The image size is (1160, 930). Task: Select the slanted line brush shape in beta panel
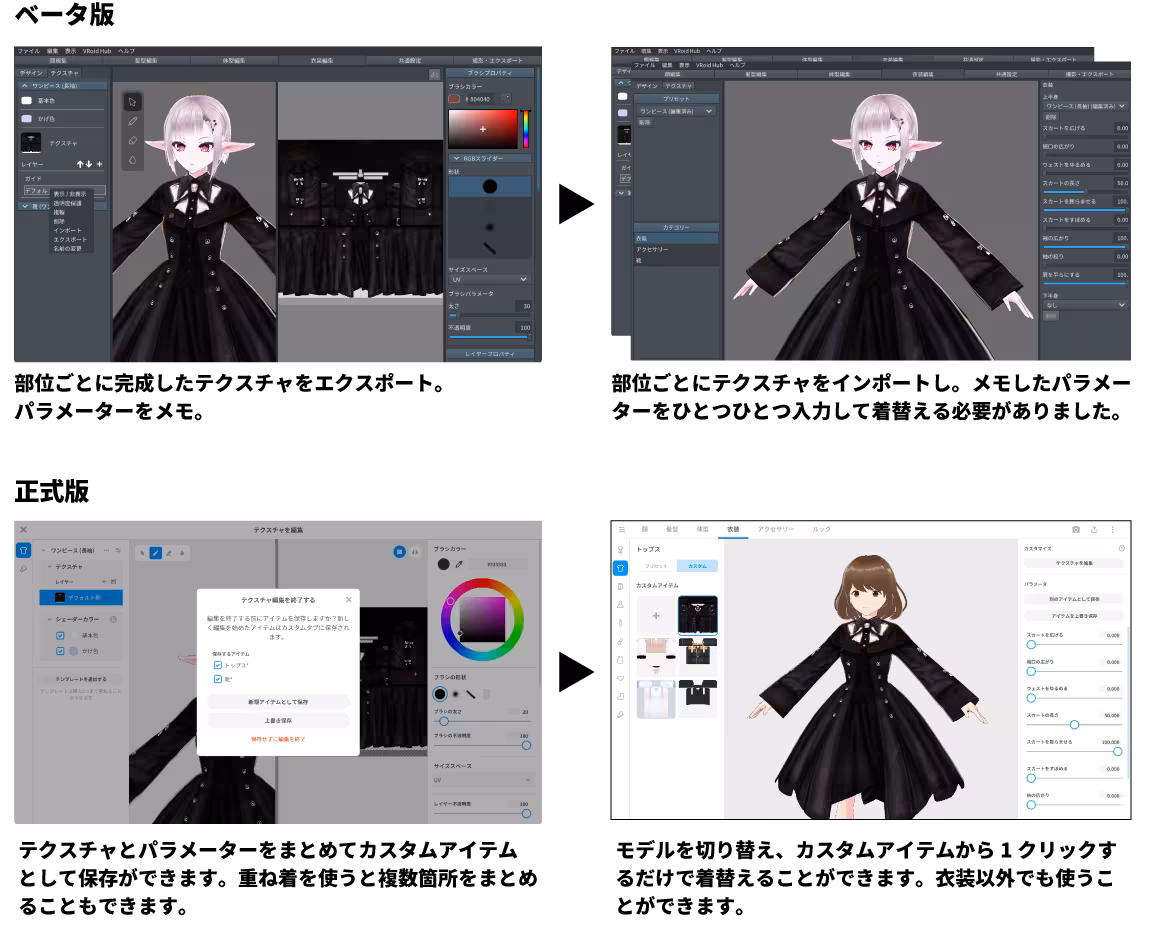(x=490, y=248)
